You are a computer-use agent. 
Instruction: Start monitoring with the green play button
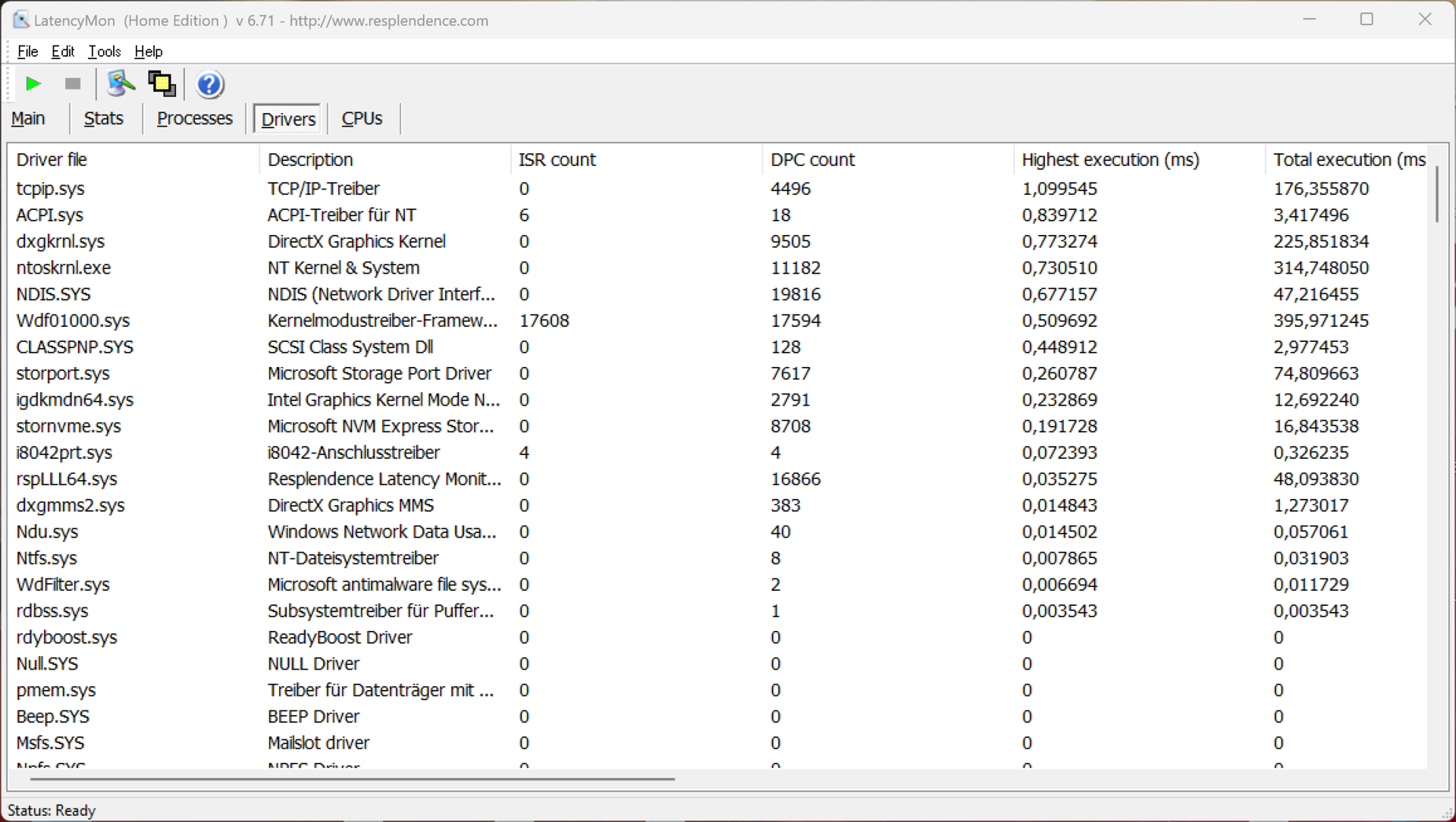coord(33,83)
